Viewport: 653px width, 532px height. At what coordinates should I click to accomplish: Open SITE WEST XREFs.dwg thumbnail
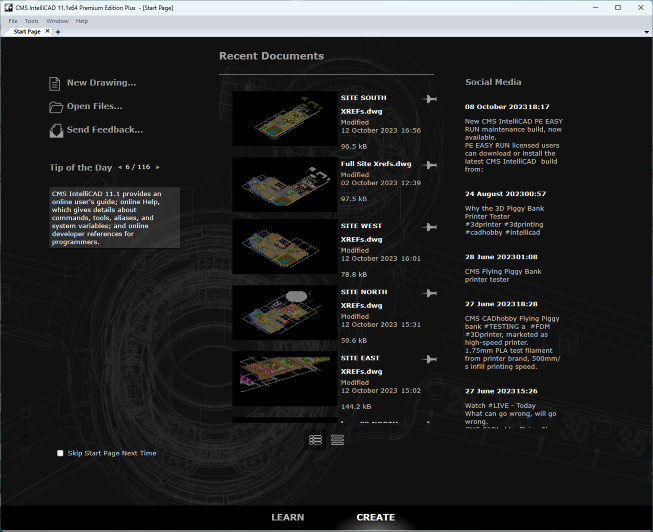click(x=285, y=247)
